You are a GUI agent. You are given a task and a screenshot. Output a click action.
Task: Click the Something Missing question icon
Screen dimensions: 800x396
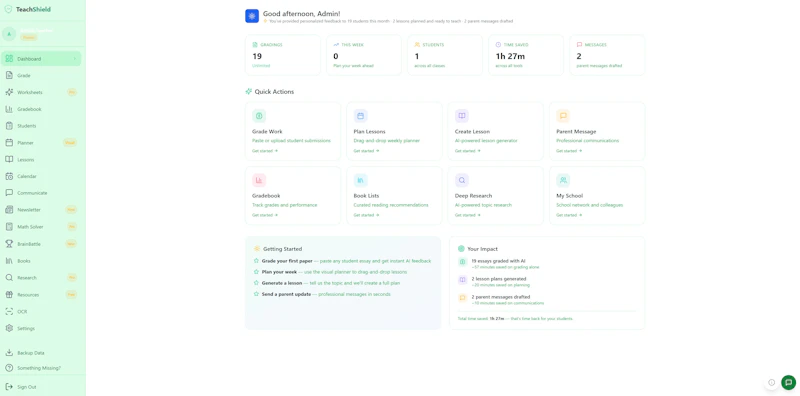[x=9, y=368]
